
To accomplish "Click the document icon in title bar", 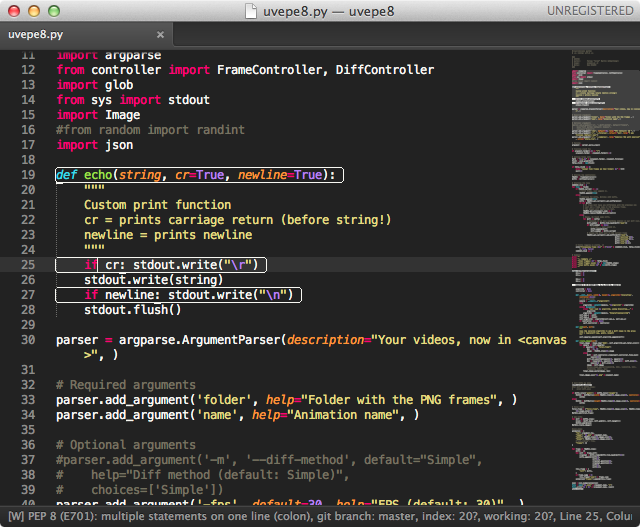I will [x=251, y=11].
